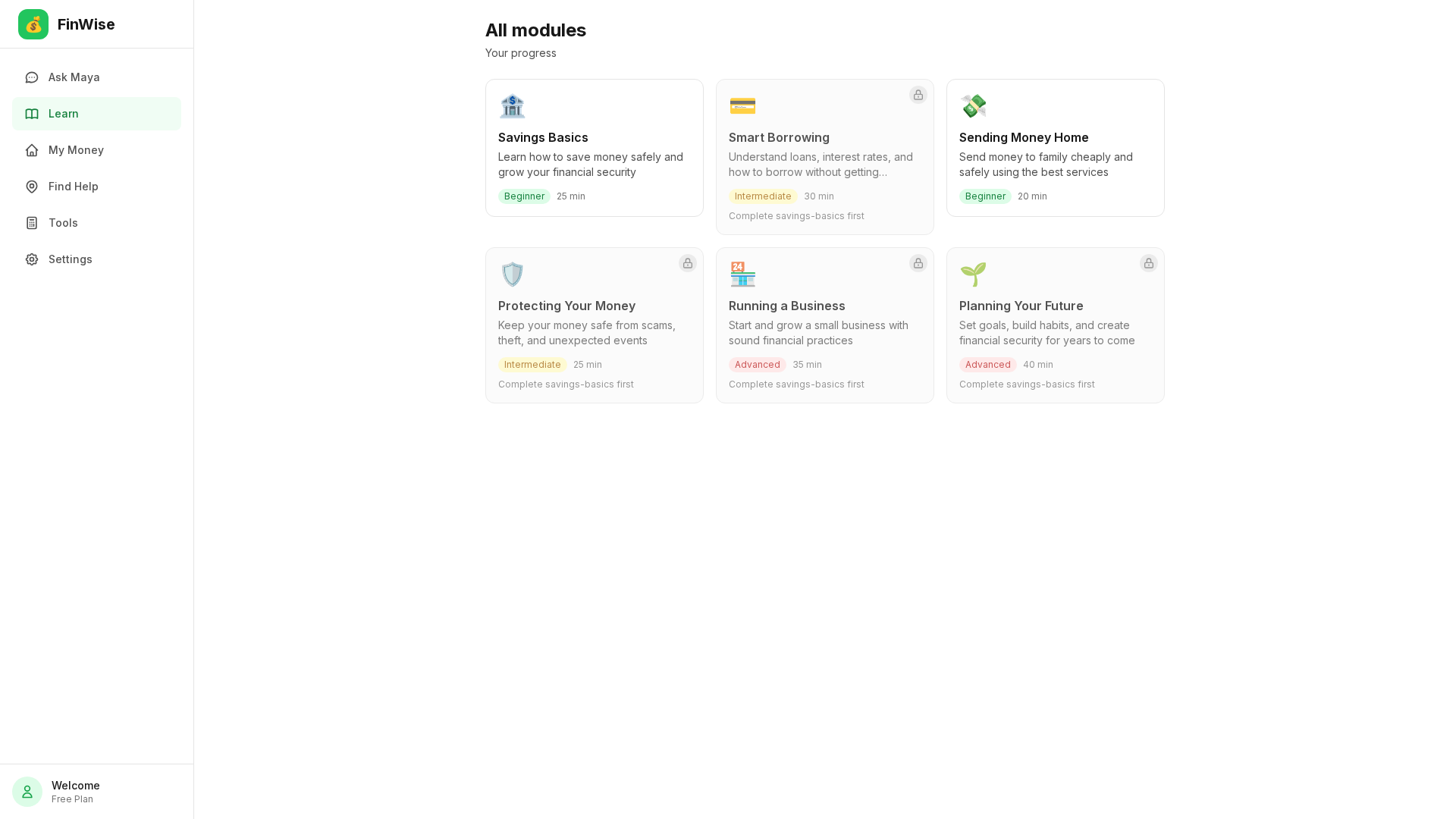Click lock icon on Protecting Your Money
The width and height of the screenshot is (1456, 819).
688,263
